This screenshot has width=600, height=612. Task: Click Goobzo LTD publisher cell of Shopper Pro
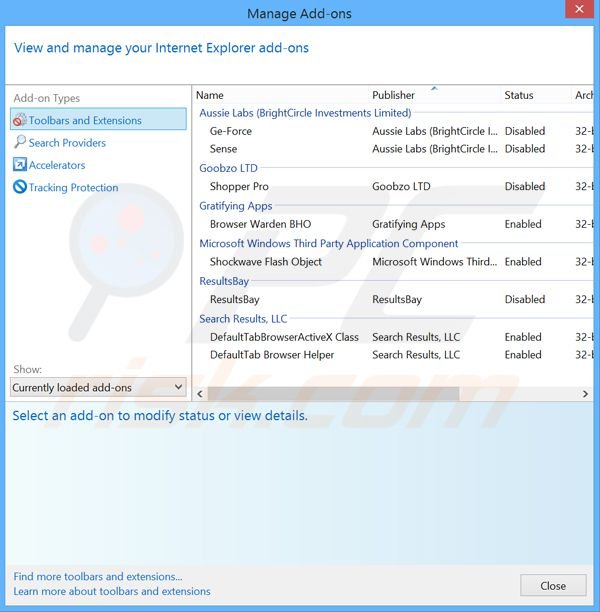tap(401, 186)
